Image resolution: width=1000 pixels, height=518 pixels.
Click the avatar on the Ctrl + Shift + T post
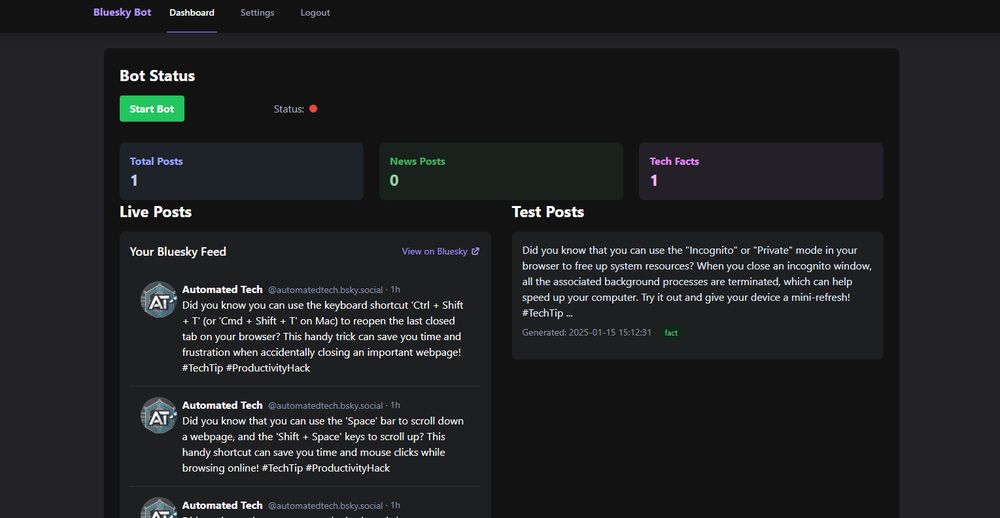[x=158, y=299]
